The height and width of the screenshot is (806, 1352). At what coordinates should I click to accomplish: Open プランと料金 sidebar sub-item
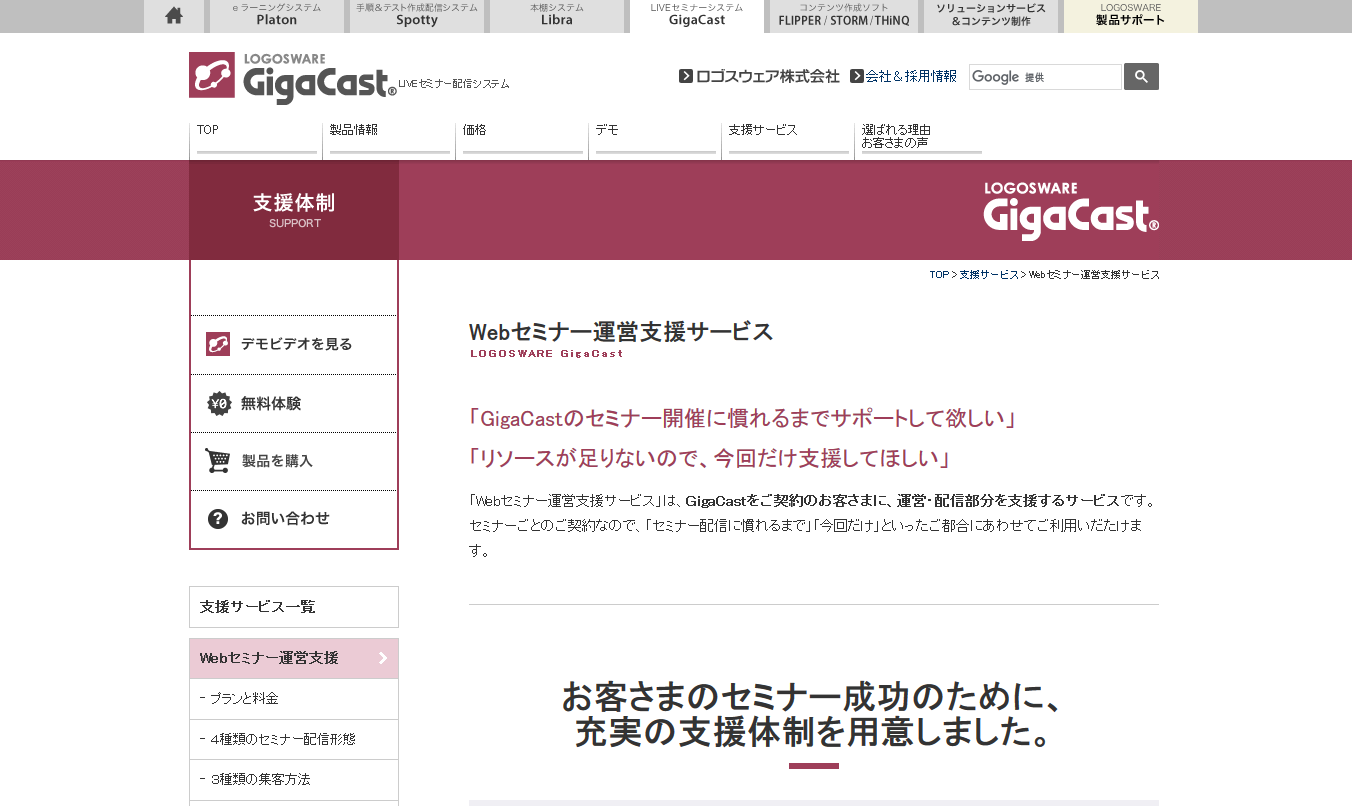[294, 699]
